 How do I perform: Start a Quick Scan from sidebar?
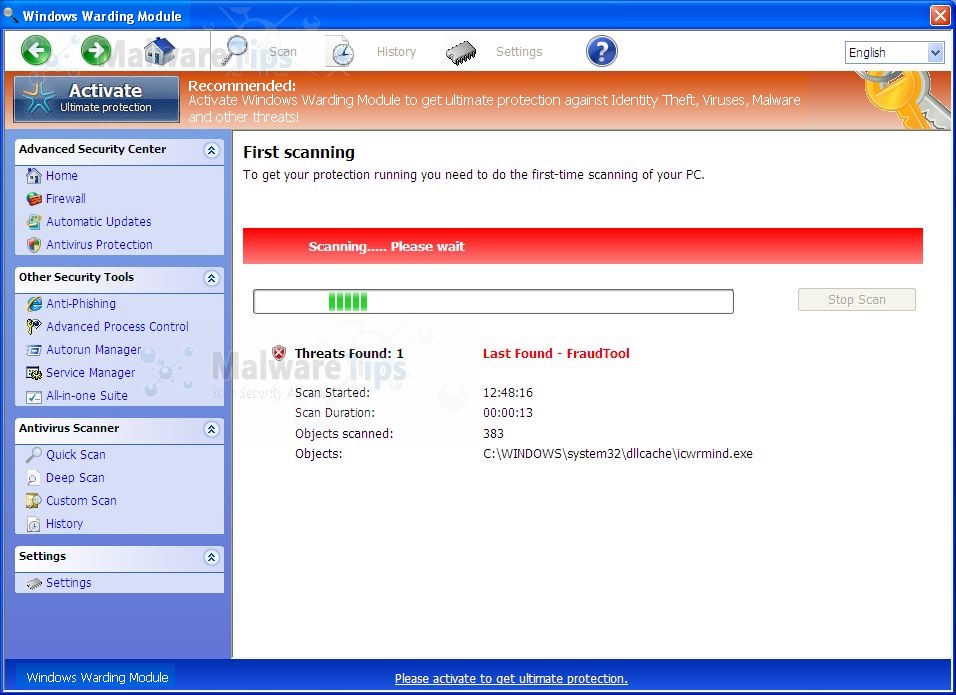point(76,455)
